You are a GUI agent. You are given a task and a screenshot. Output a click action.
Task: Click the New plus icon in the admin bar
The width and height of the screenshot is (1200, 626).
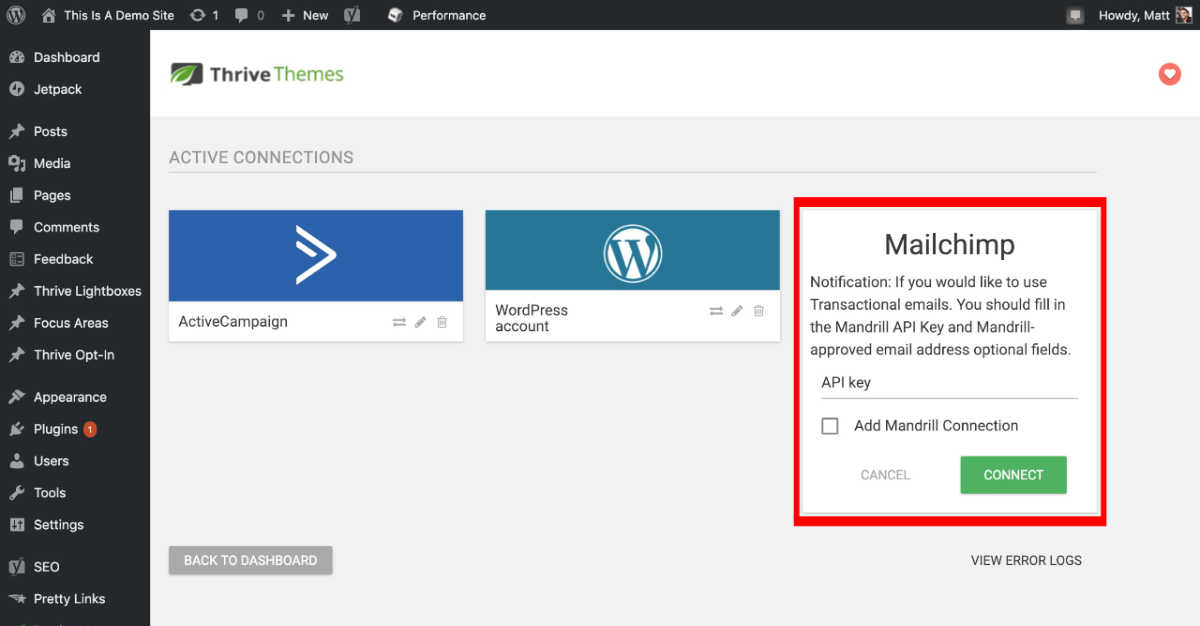[x=288, y=15]
